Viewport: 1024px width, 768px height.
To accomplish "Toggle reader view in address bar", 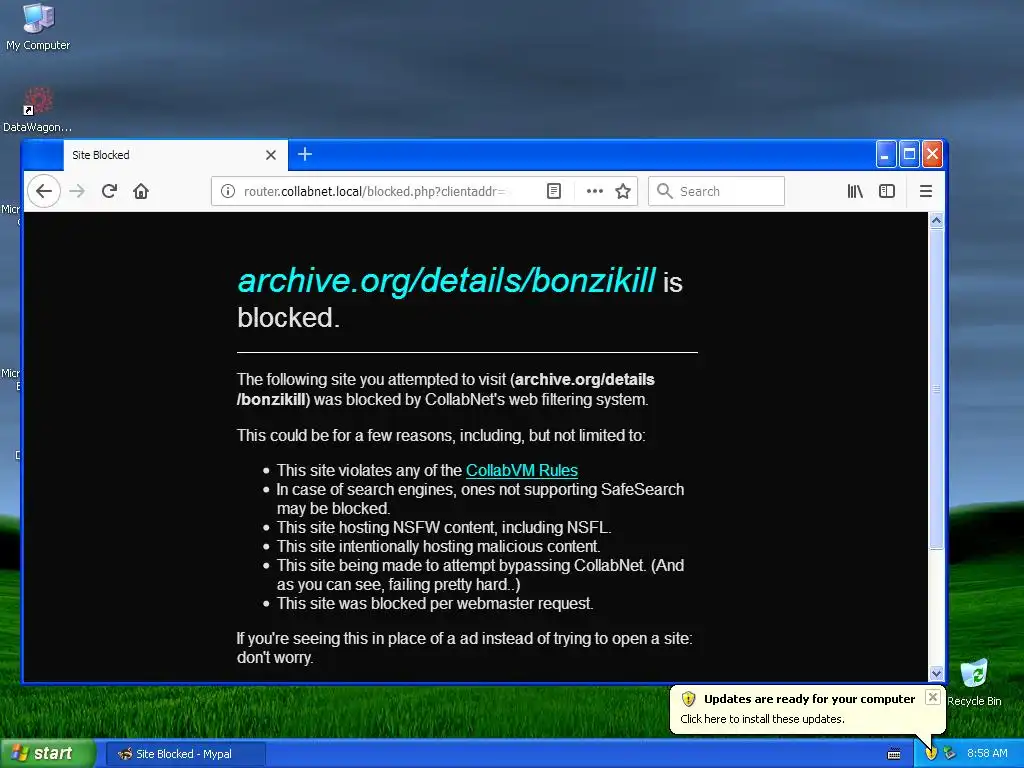I will pos(554,191).
